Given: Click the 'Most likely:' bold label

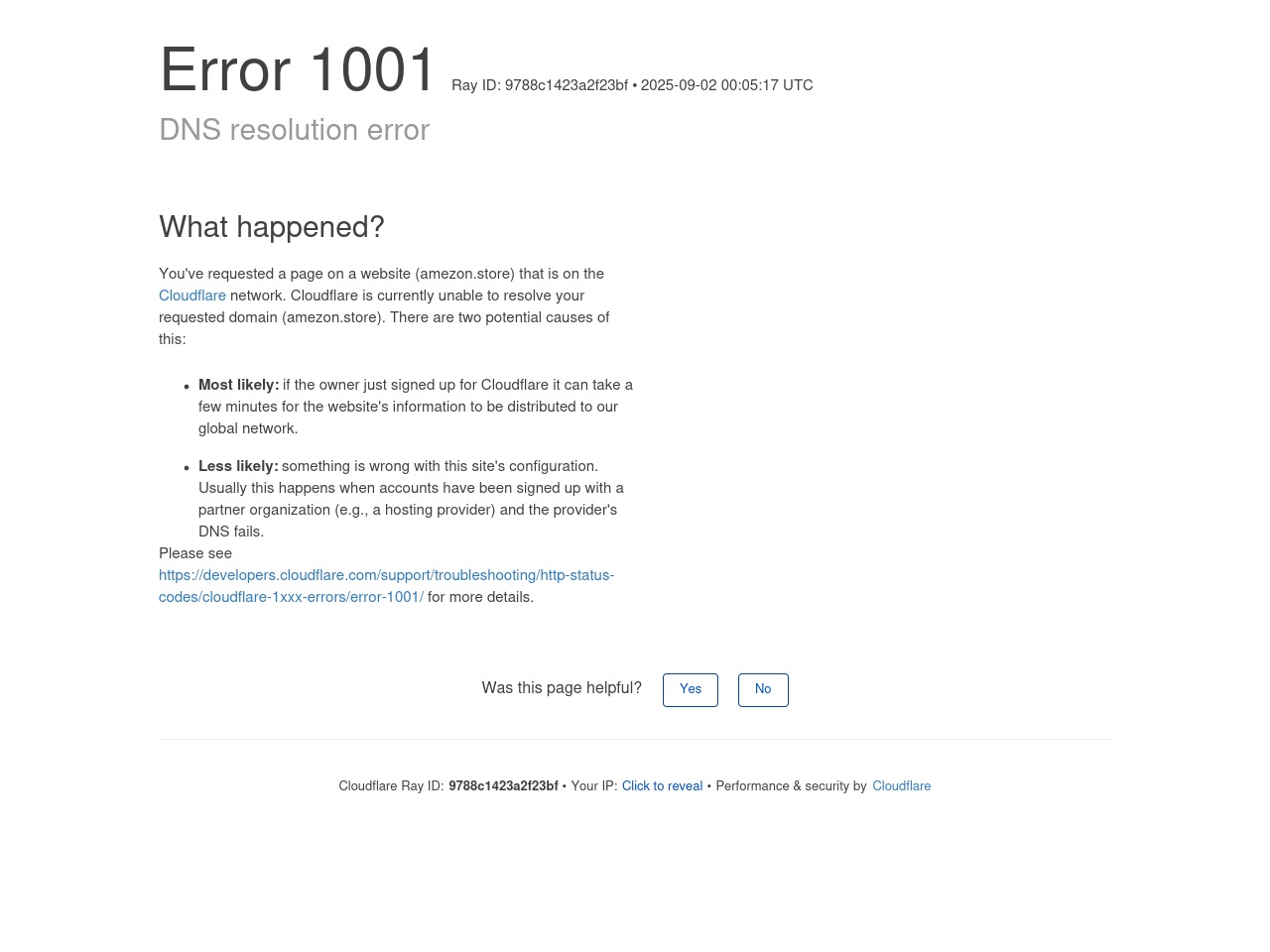Looking at the screenshot, I should click(x=238, y=385).
